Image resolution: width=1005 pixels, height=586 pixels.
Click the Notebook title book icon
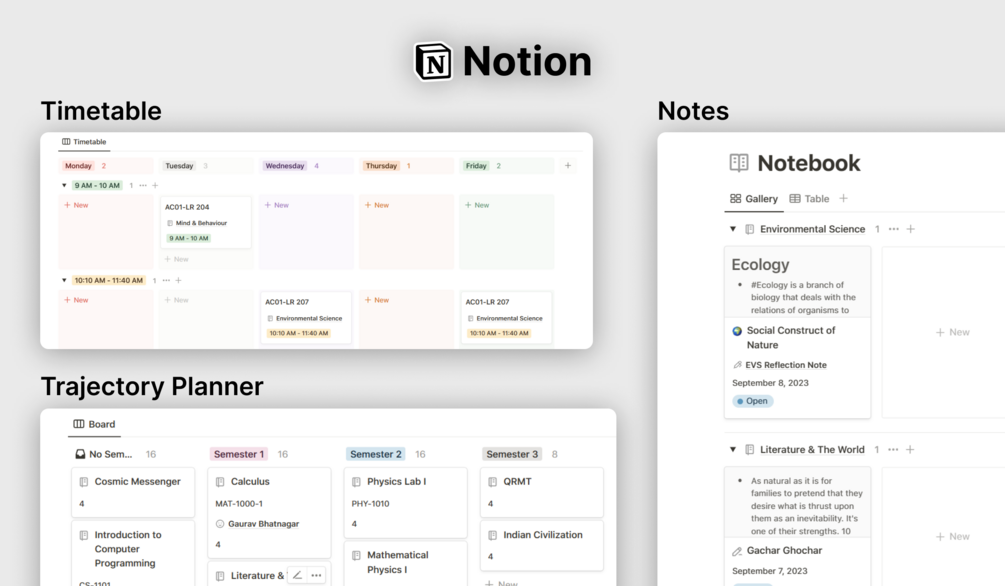click(x=739, y=163)
